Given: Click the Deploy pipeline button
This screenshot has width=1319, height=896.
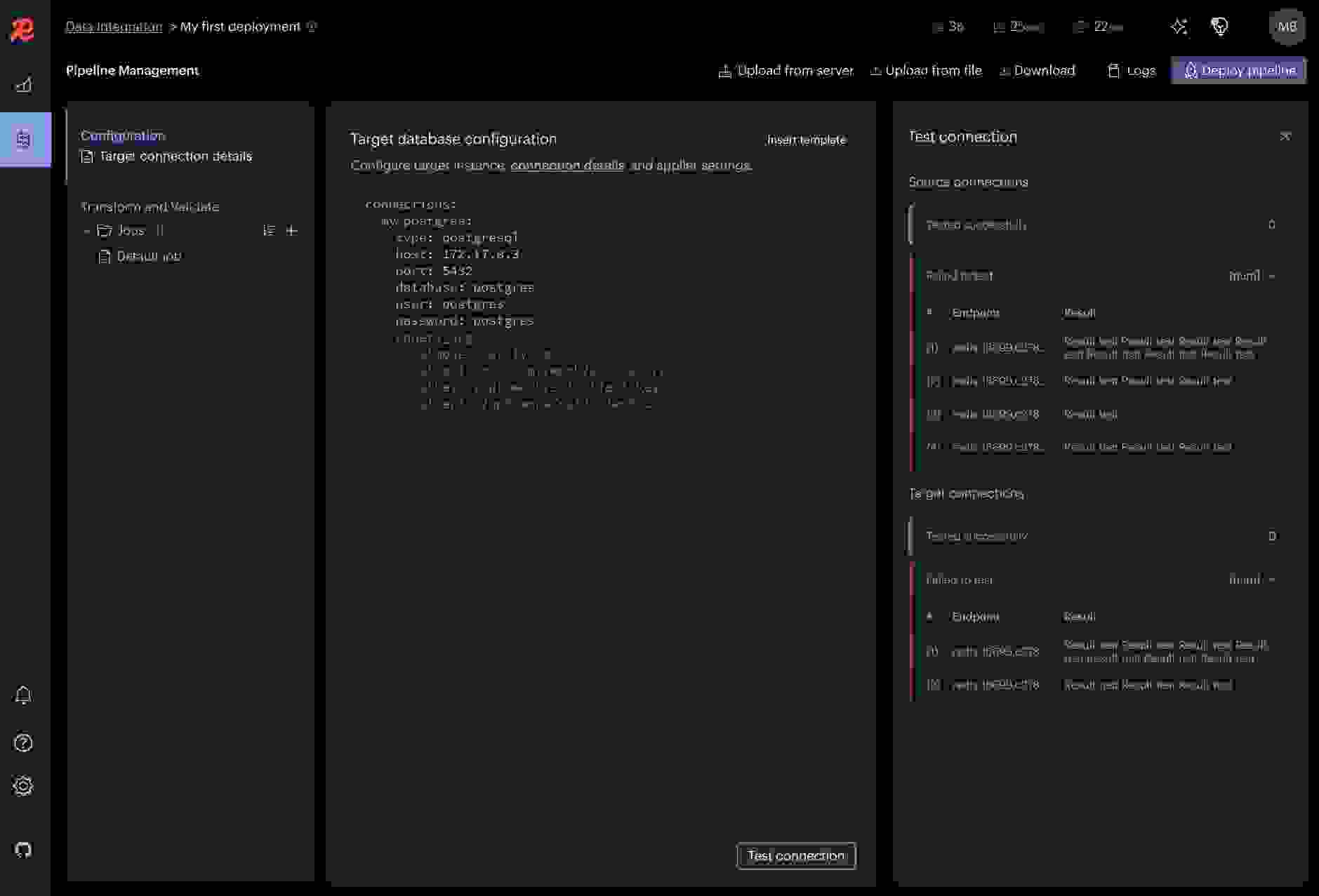Looking at the screenshot, I should tap(1239, 70).
